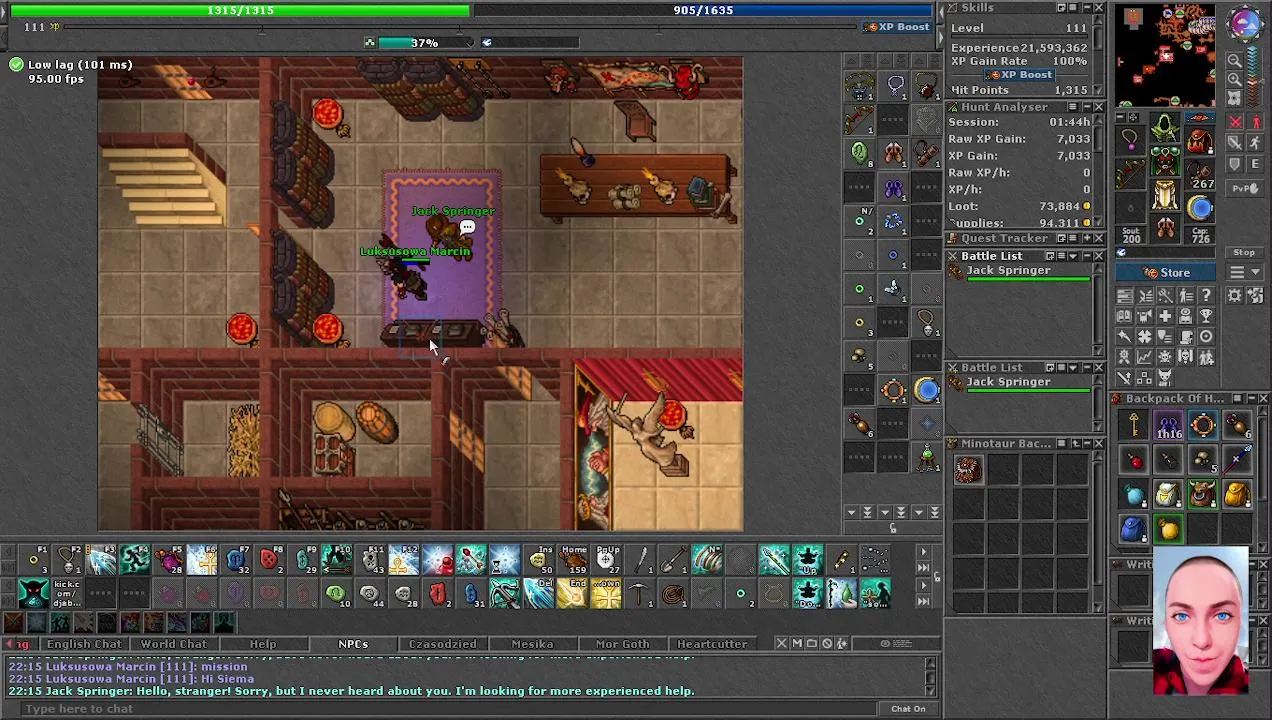Click XP Boost in Skills panel

point(1019,75)
